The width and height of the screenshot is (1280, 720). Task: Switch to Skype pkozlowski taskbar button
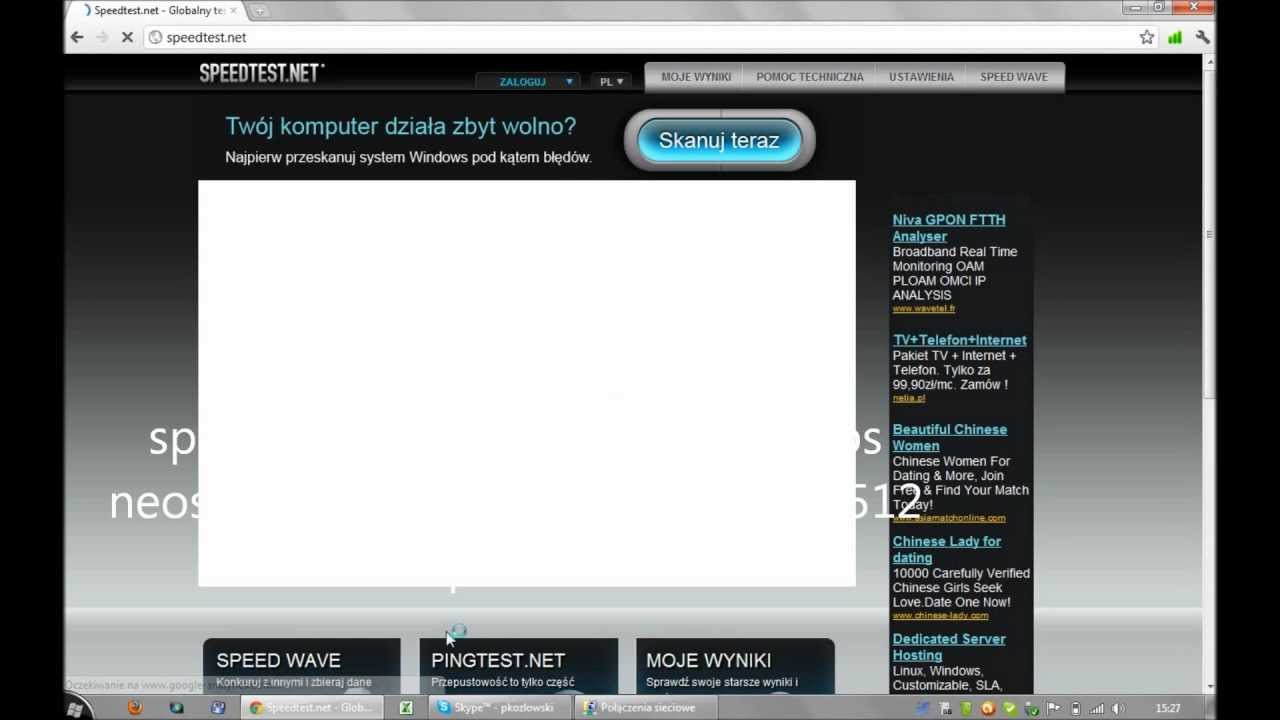click(502, 708)
